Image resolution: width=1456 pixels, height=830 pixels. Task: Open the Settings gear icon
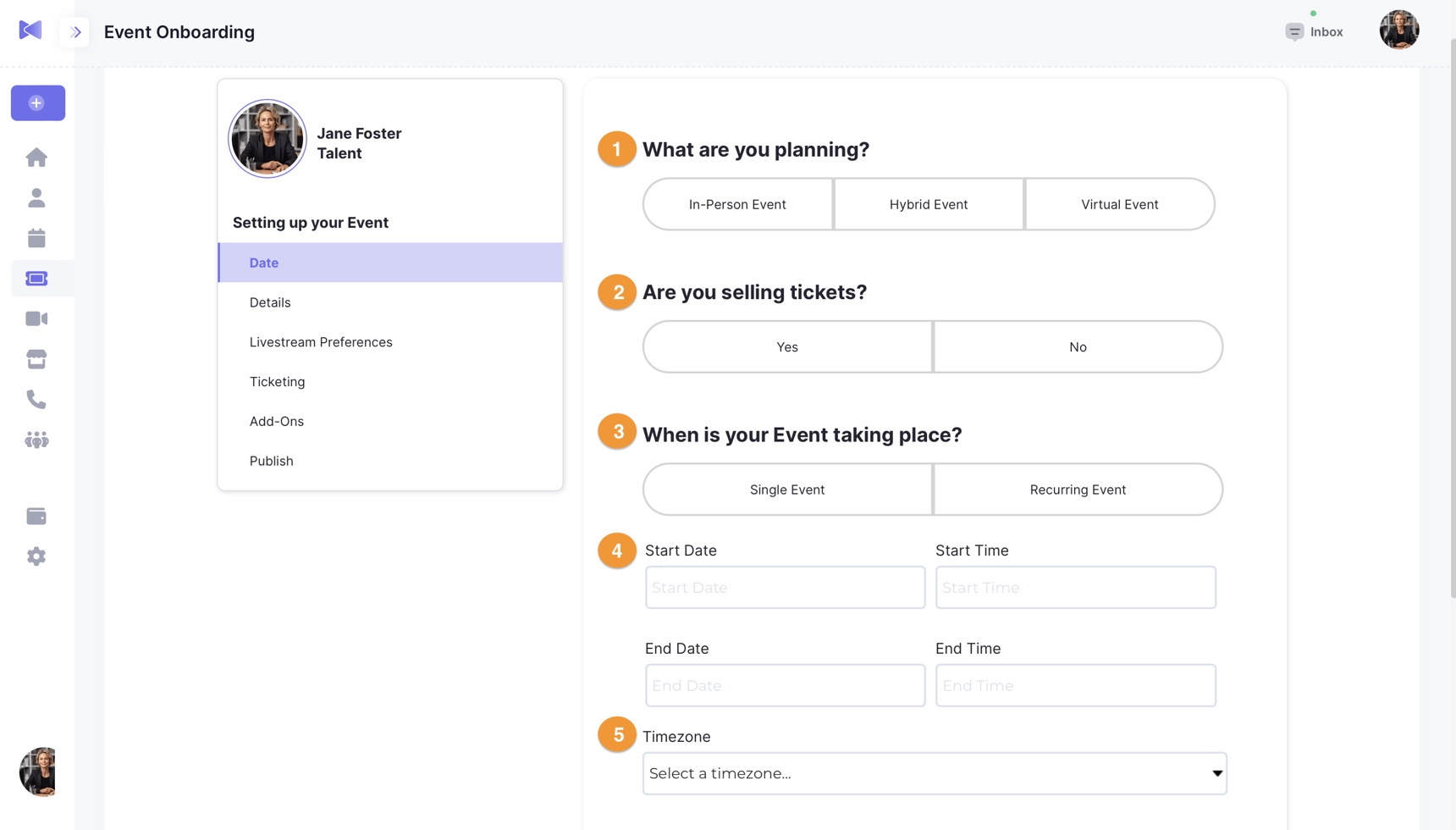click(36, 556)
